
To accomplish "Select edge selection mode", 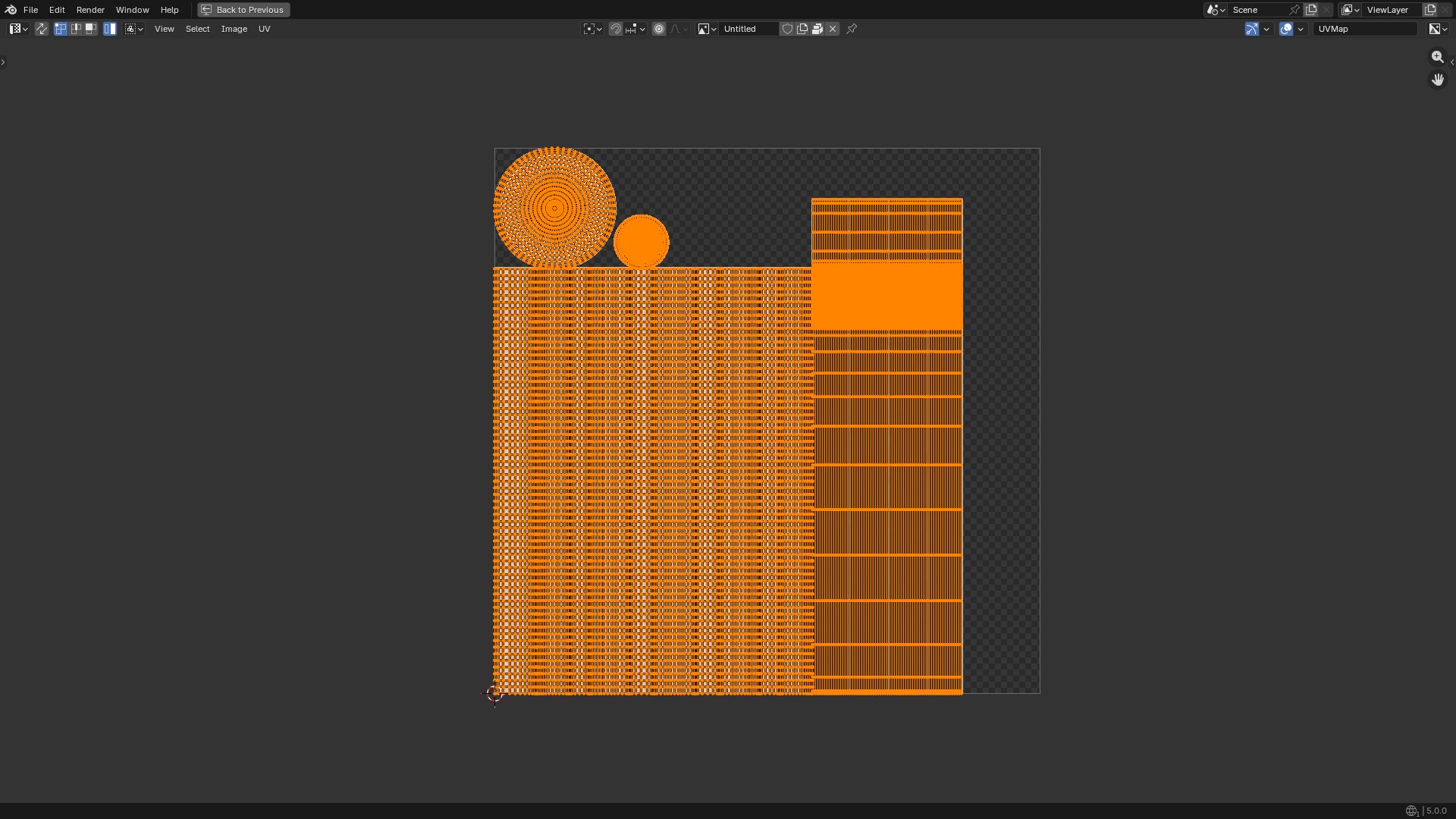I will (x=76, y=29).
